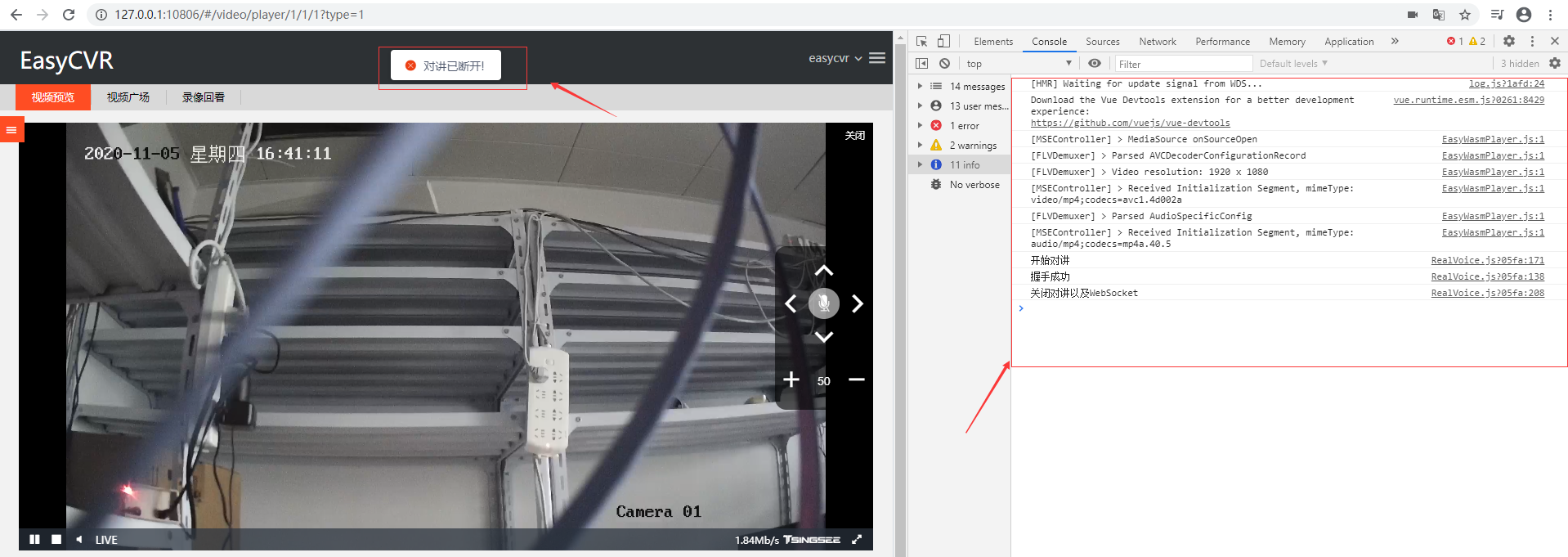Open console settings gear beside 3 hidden

pos(1555,63)
